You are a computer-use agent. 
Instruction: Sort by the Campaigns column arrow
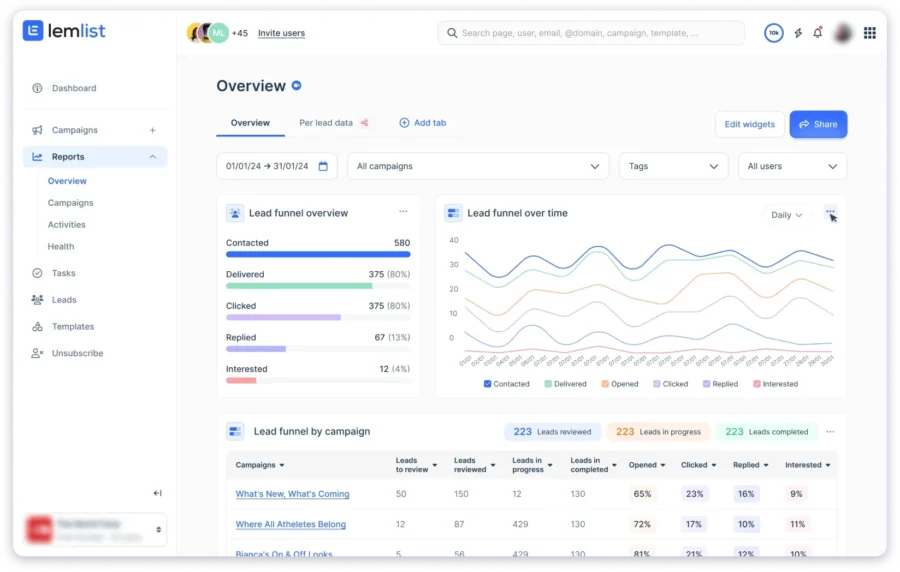(282, 465)
